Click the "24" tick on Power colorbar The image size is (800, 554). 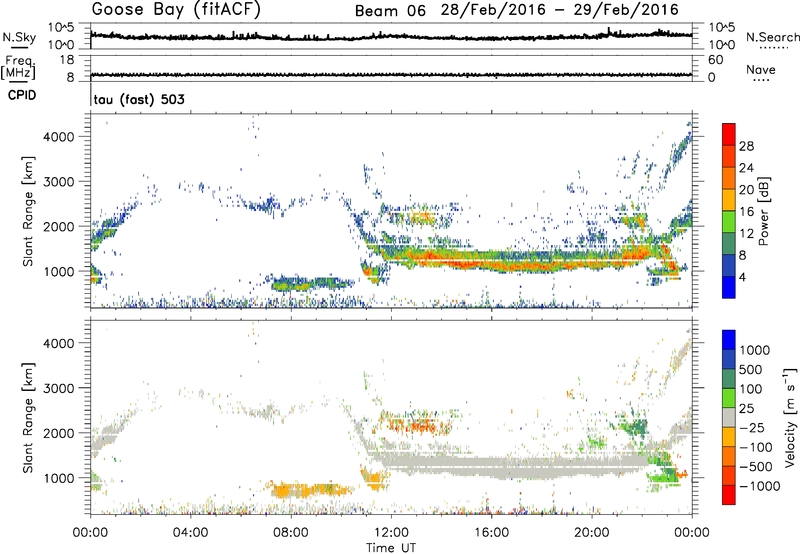click(746, 168)
